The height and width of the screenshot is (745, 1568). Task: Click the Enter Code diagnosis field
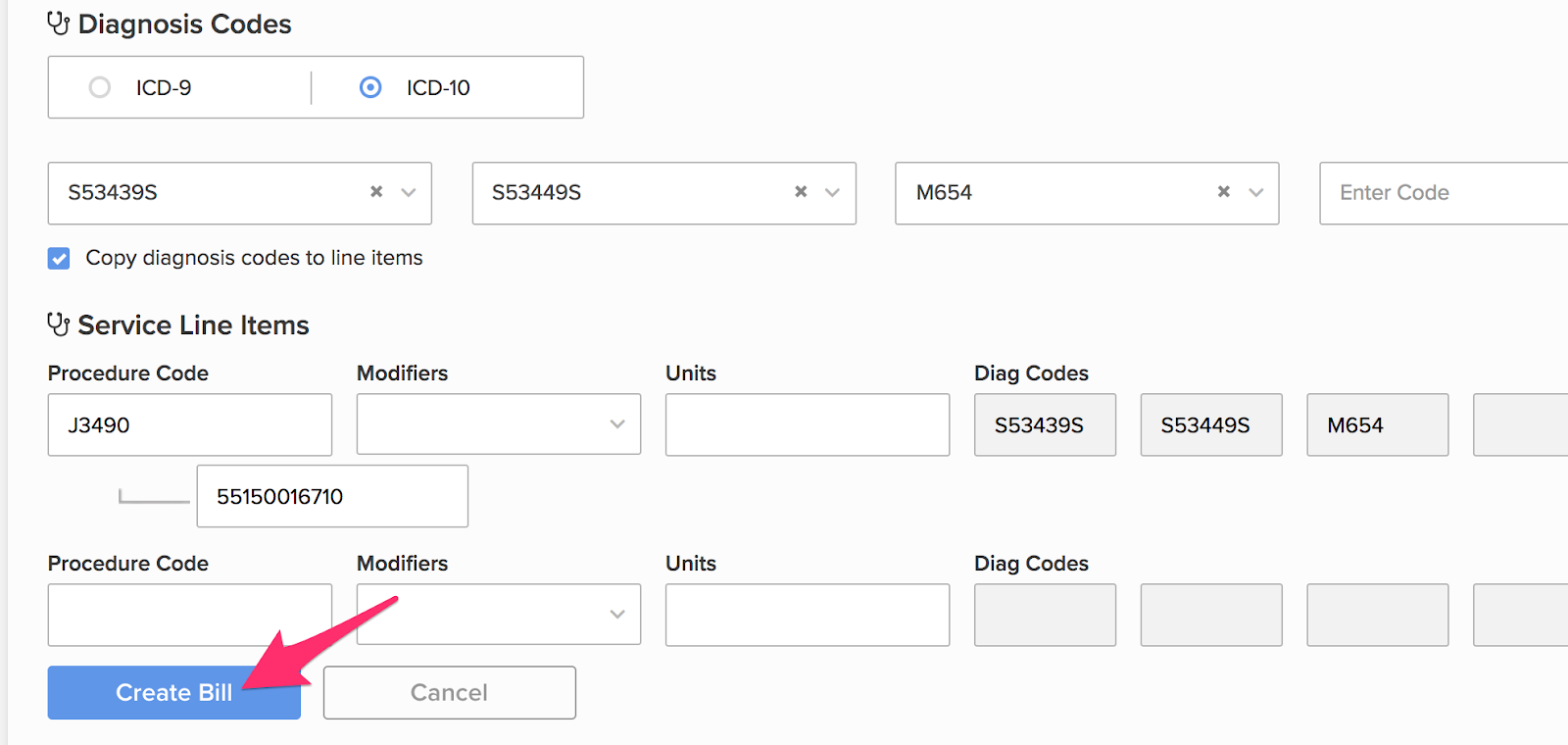coord(1441,193)
